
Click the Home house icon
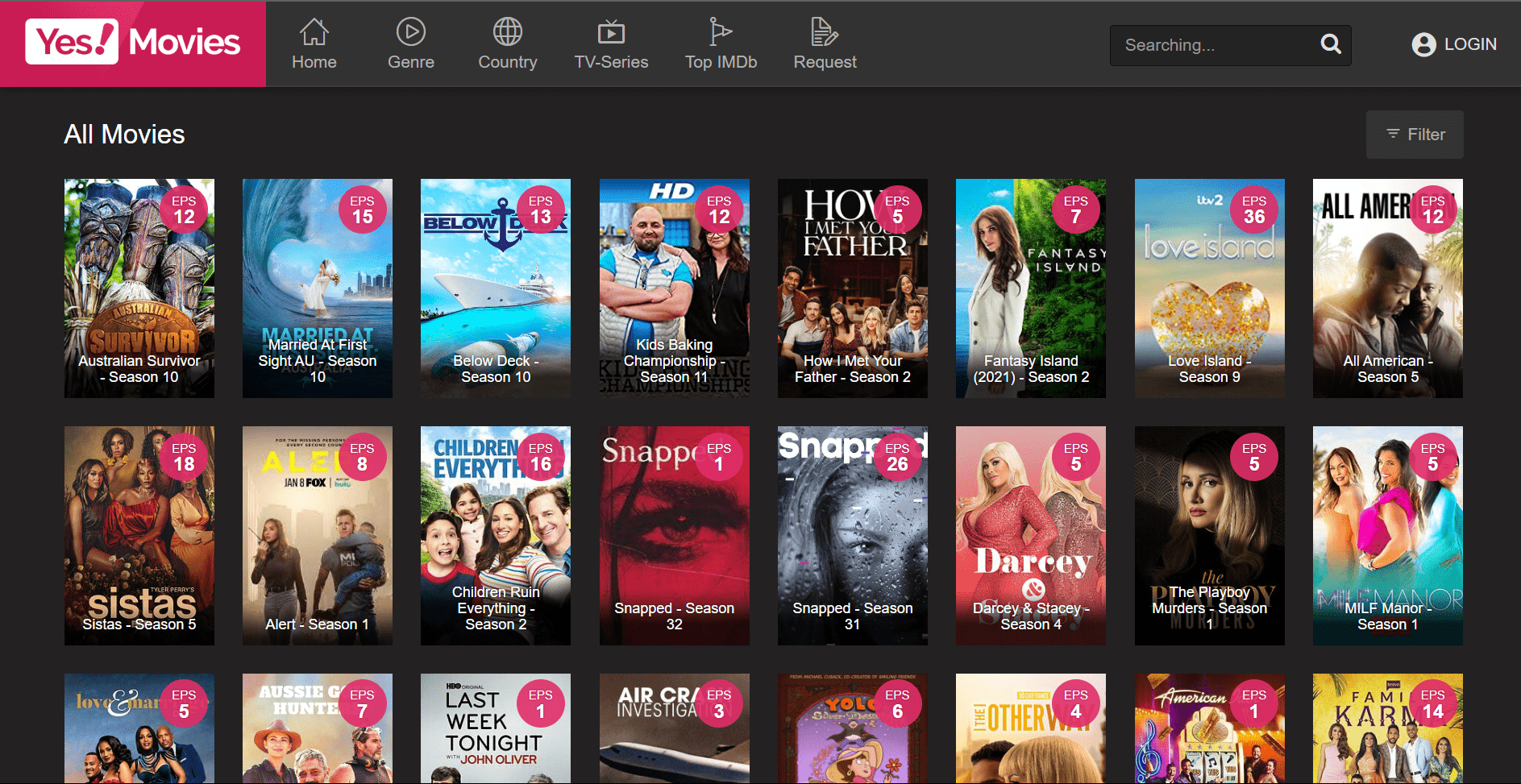tap(314, 32)
